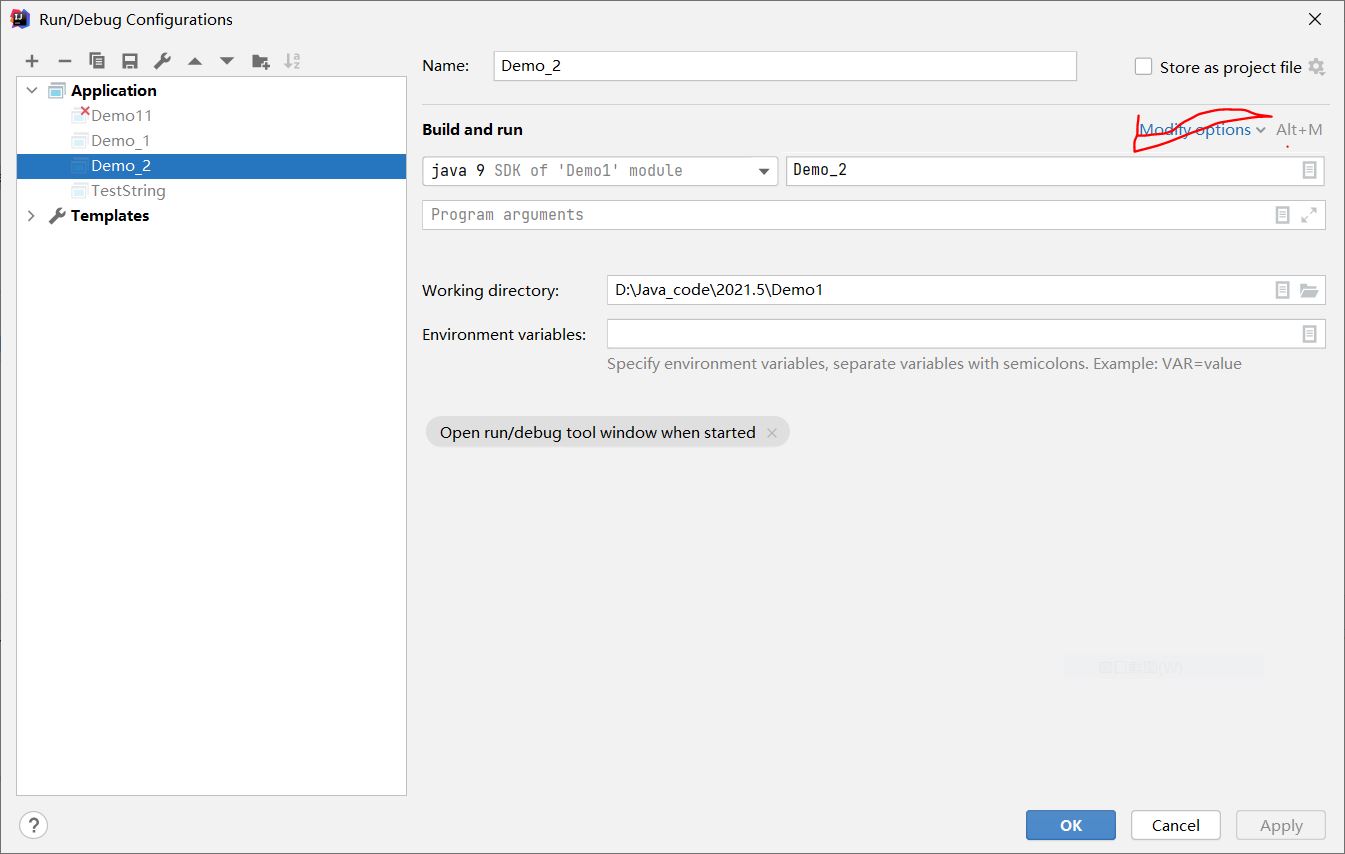Expand the Templates tree node
Viewport: 1345px width, 854px height.
[31, 215]
